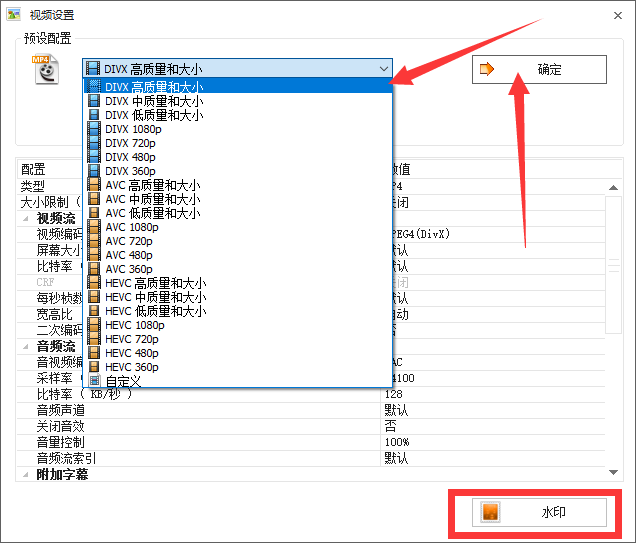Select AVC 高质量和大小 preset
636x543 pixels.
(x=238, y=185)
